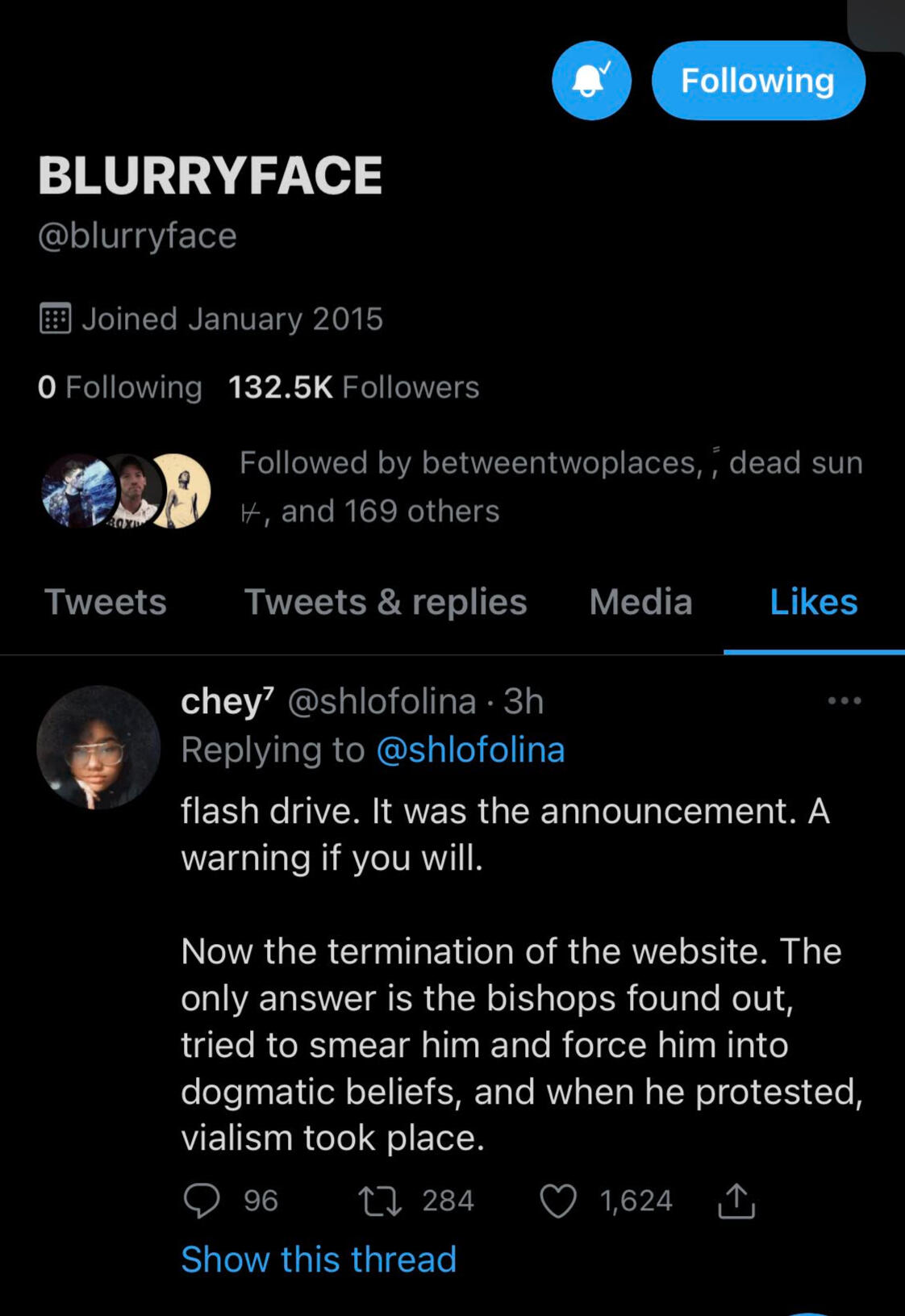This screenshot has width=905, height=1316.
Task: Switch to Tweets & replies tab
Action: [386, 602]
